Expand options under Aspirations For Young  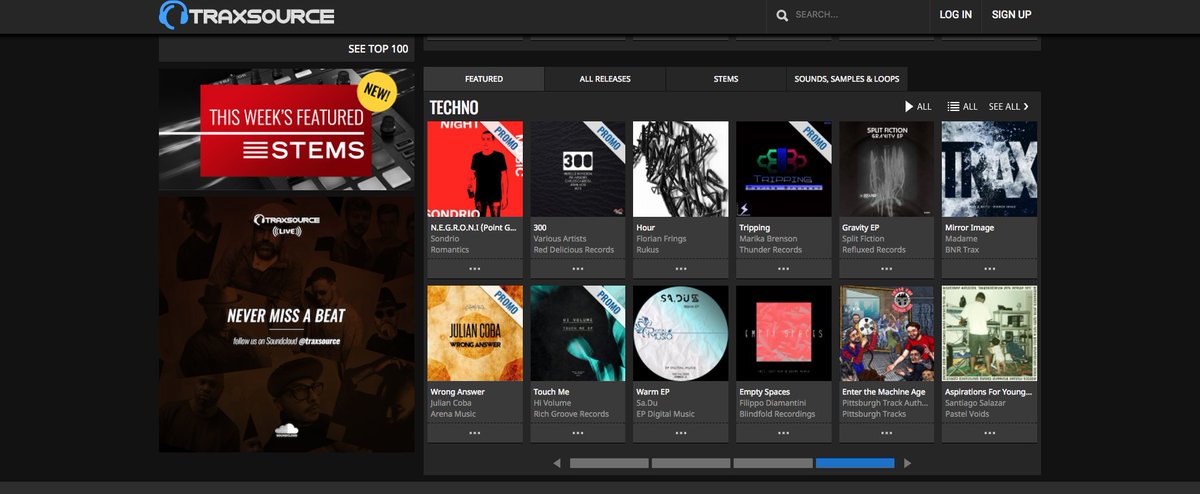click(990, 433)
